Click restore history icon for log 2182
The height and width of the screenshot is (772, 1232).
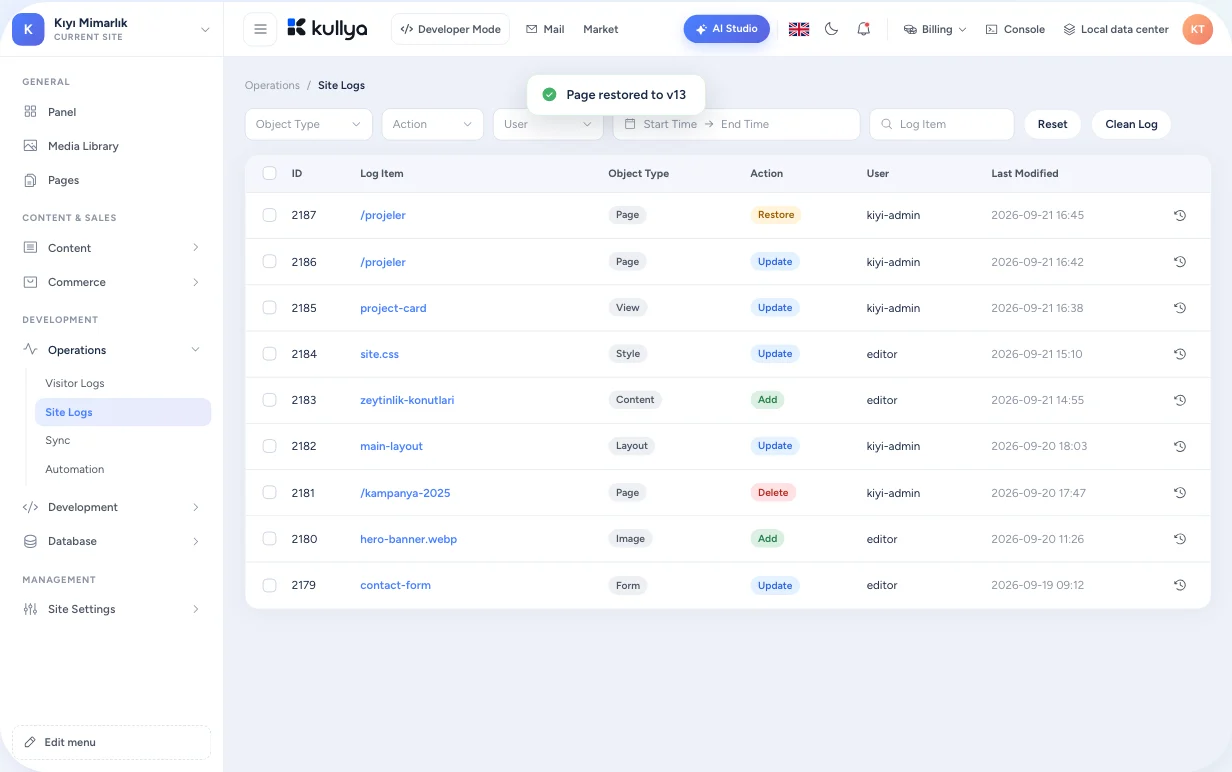tap(1180, 446)
